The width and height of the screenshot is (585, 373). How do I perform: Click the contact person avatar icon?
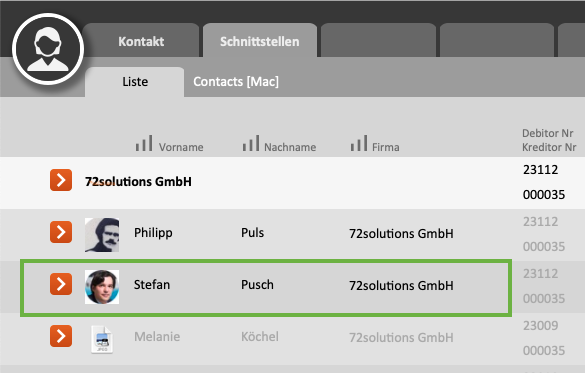(x=48, y=49)
